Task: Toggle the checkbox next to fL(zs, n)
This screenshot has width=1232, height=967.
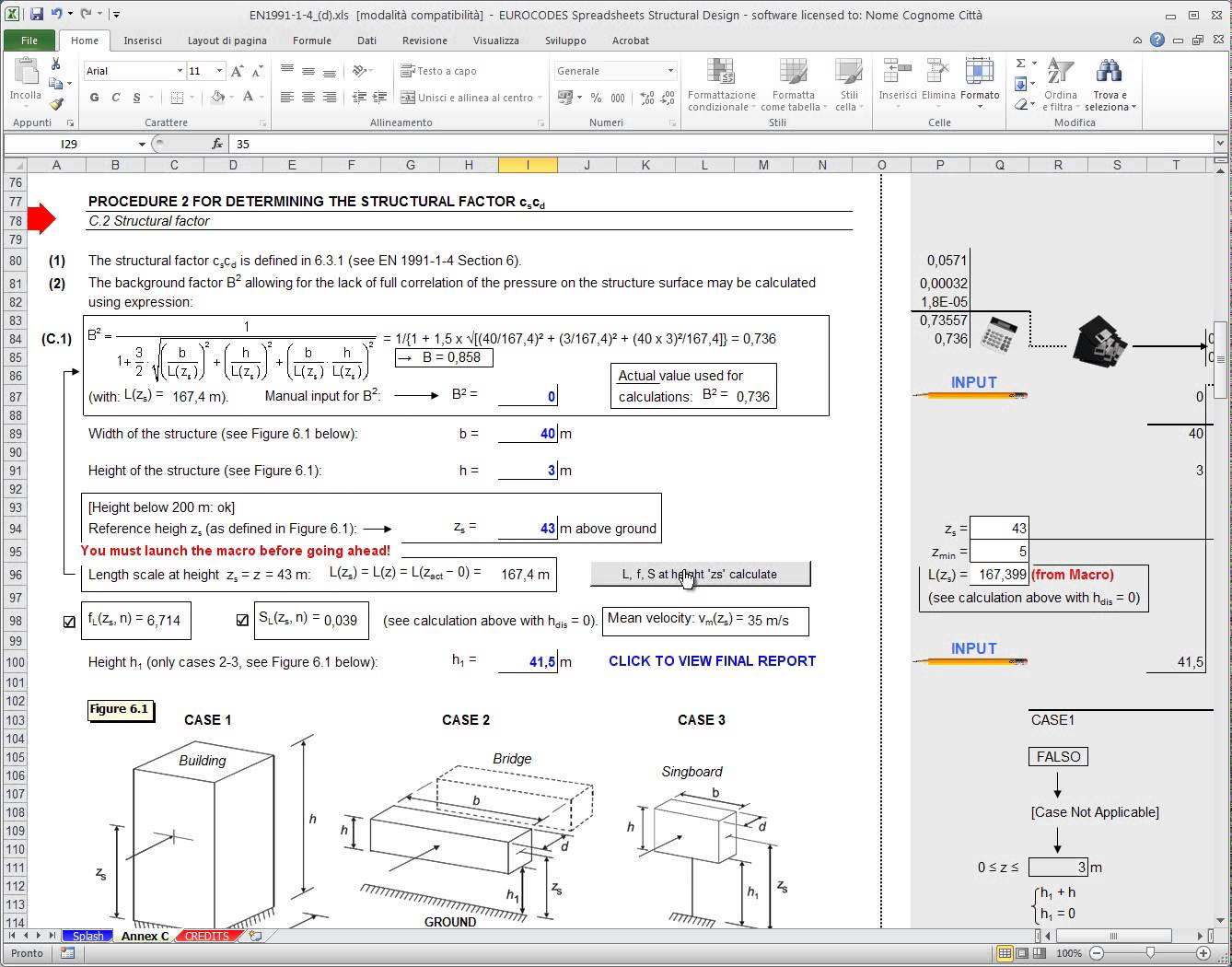Action: pyautogui.click(x=69, y=622)
